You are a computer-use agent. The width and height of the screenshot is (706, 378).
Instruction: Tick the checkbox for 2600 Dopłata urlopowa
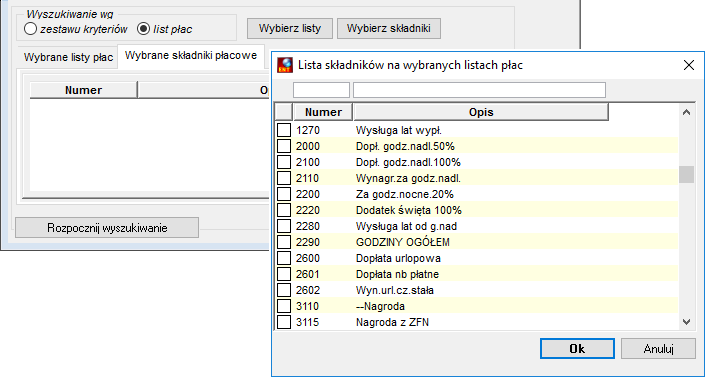click(x=284, y=258)
